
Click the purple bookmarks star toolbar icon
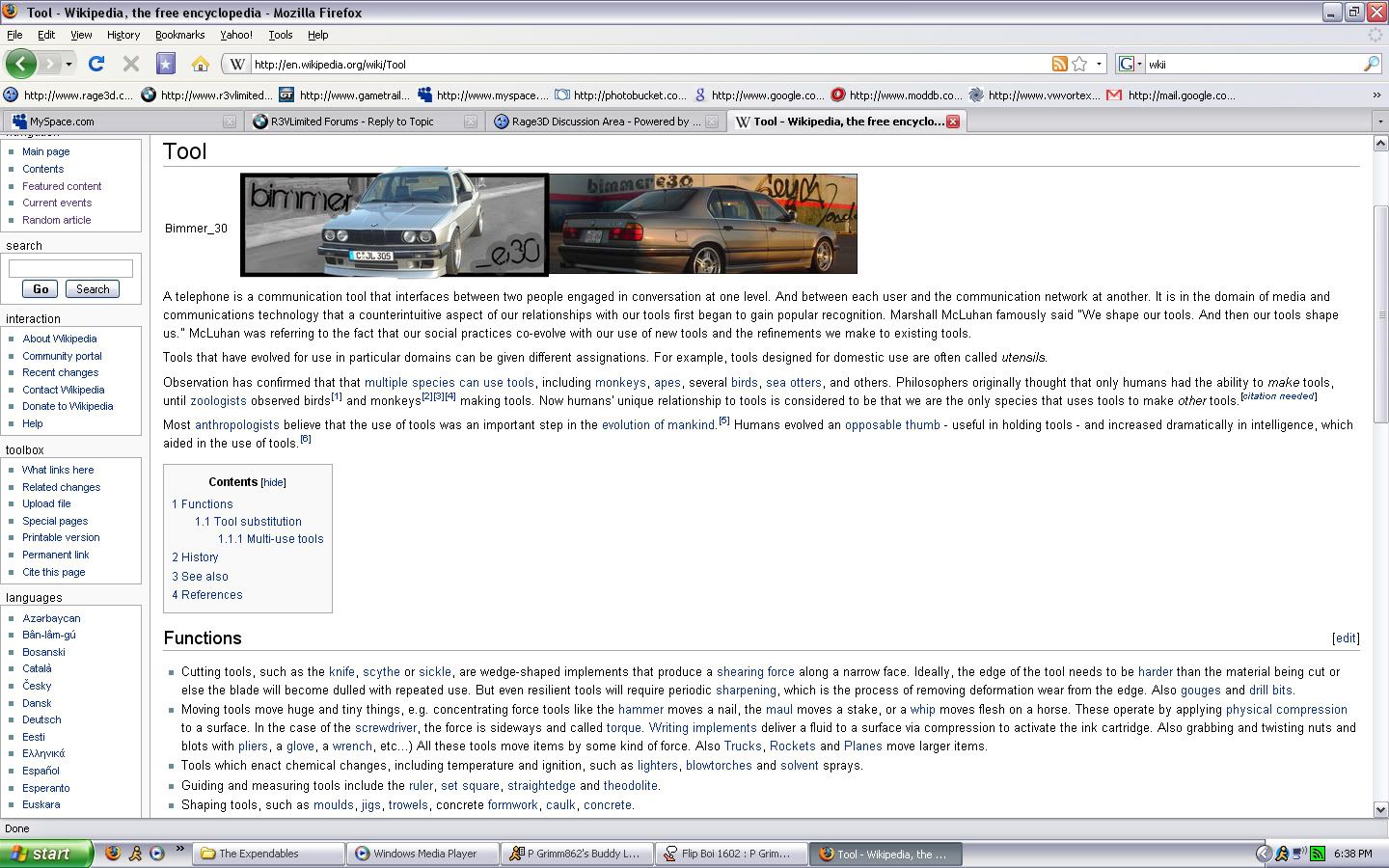(166, 64)
